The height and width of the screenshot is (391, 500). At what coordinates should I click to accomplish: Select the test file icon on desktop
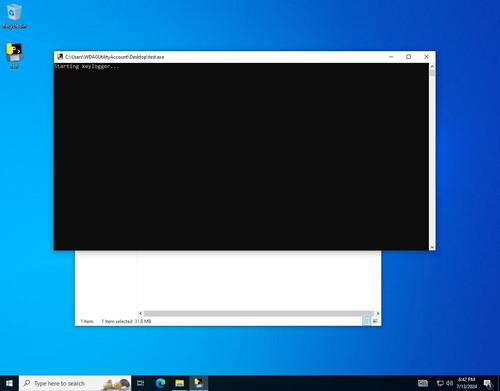(x=14, y=55)
